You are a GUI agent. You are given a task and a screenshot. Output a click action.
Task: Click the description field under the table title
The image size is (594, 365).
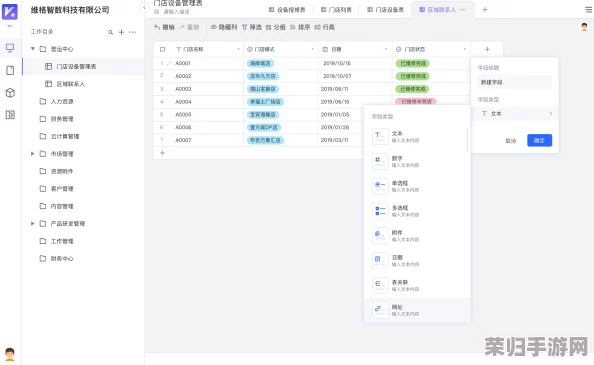(176, 12)
